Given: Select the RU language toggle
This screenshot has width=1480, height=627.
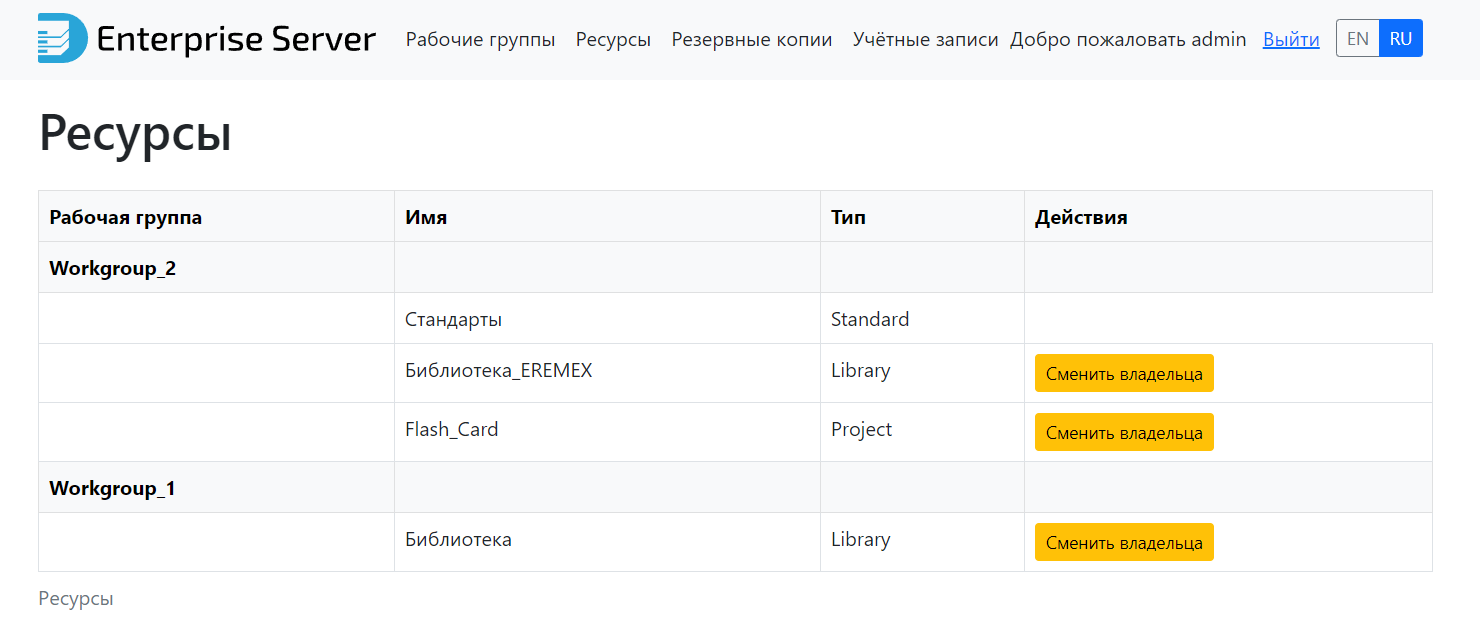Looking at the screenshot, I should [1400, 39].
